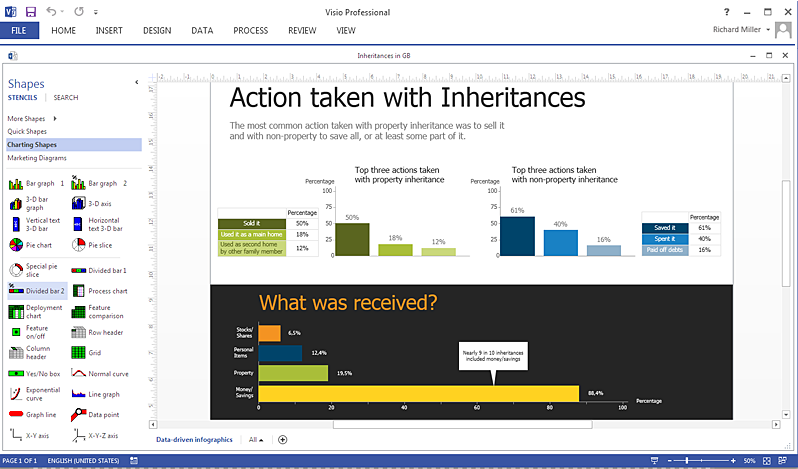Click PAGE 1 OF 1 status
Screen dimensions: 798x469
pyautogui.click(x=20, y=460)
